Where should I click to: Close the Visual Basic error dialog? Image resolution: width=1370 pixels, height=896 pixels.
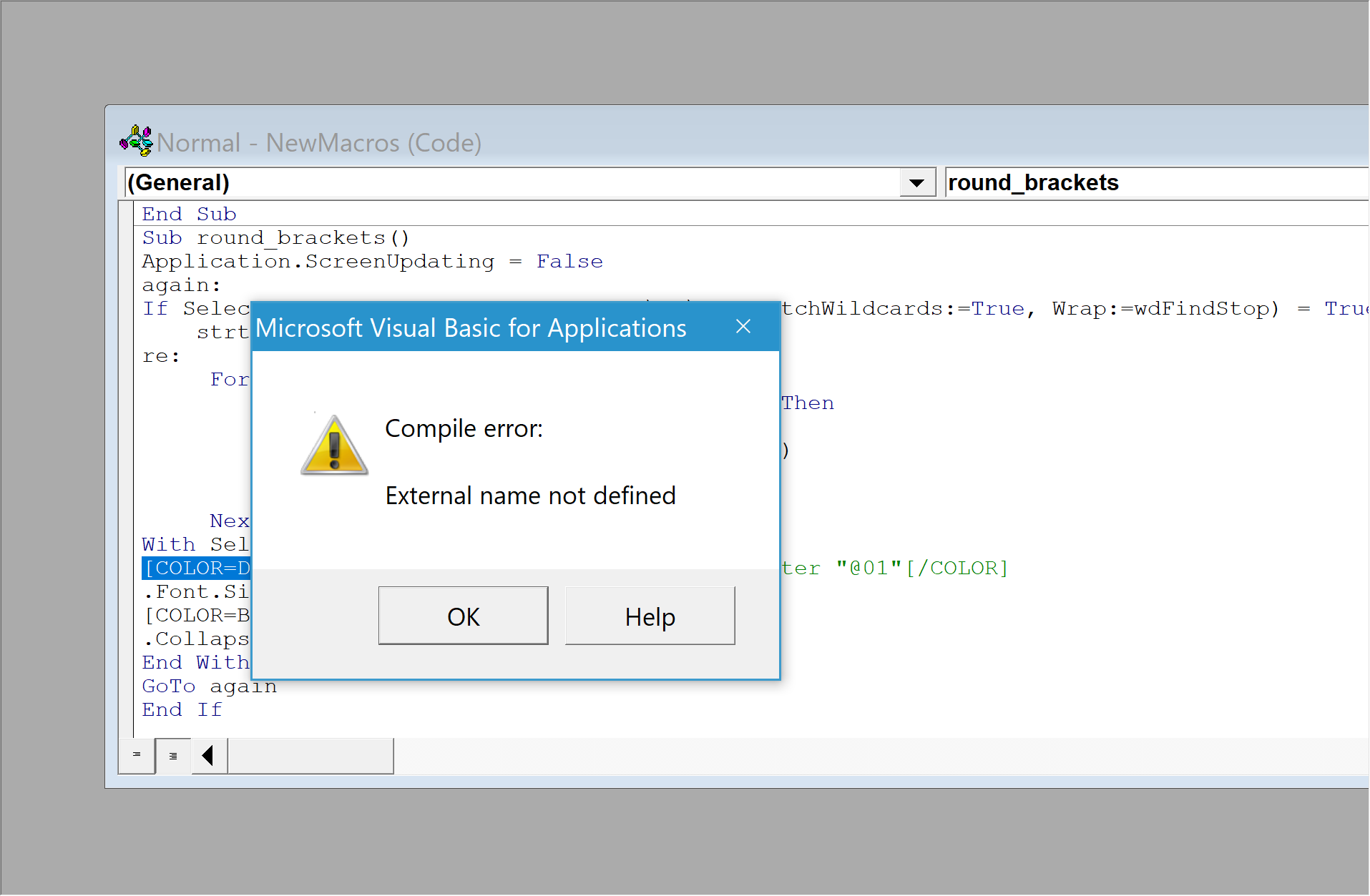[743, 327]
